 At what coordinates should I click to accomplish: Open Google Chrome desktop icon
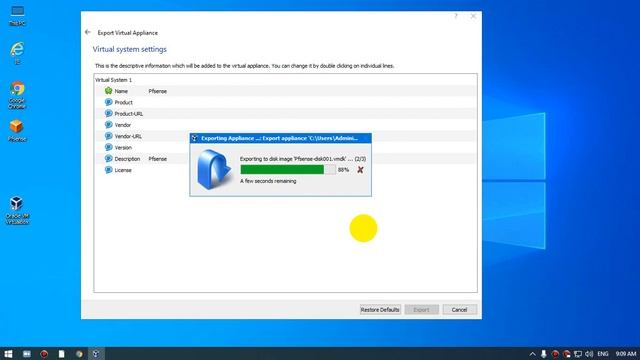(17, 95)
